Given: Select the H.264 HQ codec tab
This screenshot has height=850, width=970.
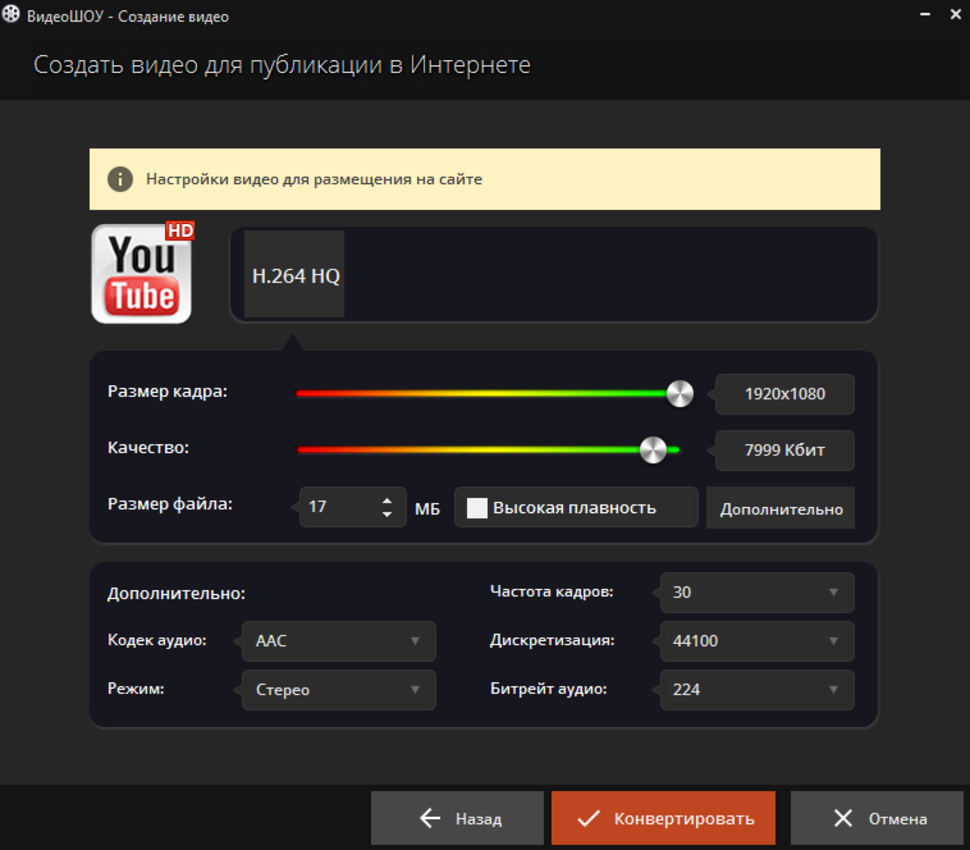Looking at the screenshot, I should pos(294,275).
